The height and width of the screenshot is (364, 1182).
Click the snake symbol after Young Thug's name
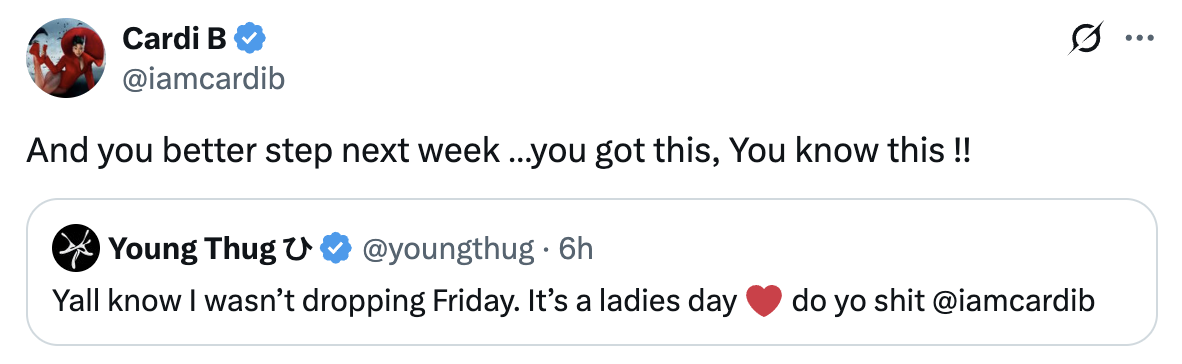tap(297, 249)
